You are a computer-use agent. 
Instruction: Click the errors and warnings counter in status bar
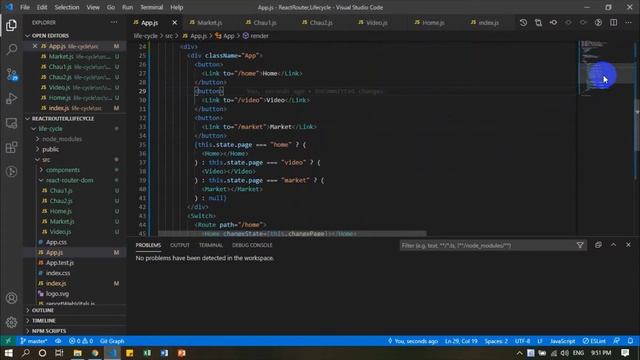[81, 341]
